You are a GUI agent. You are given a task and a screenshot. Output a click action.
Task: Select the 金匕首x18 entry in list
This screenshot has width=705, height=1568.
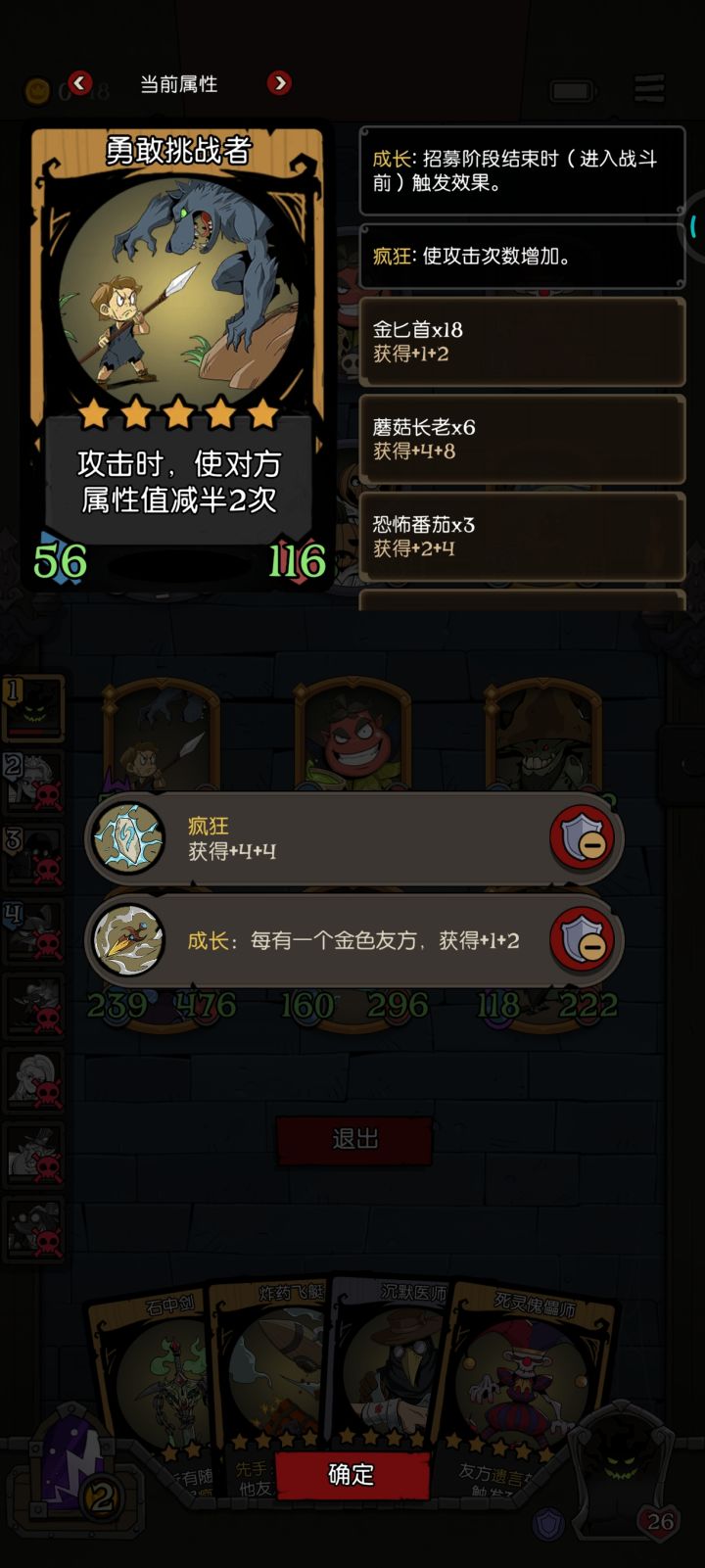(x=522, y=342)
